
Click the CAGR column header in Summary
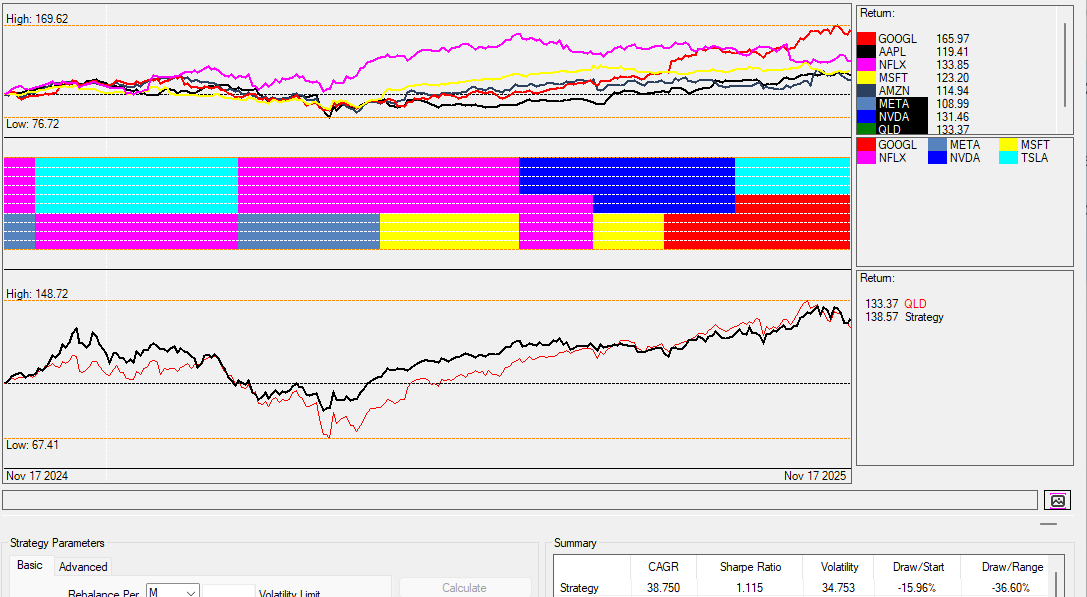(663, 567)
